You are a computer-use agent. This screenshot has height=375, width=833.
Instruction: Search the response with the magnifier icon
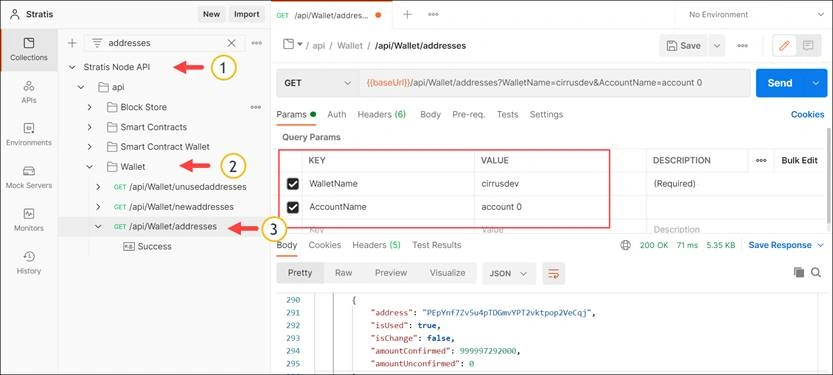point(816,272)
